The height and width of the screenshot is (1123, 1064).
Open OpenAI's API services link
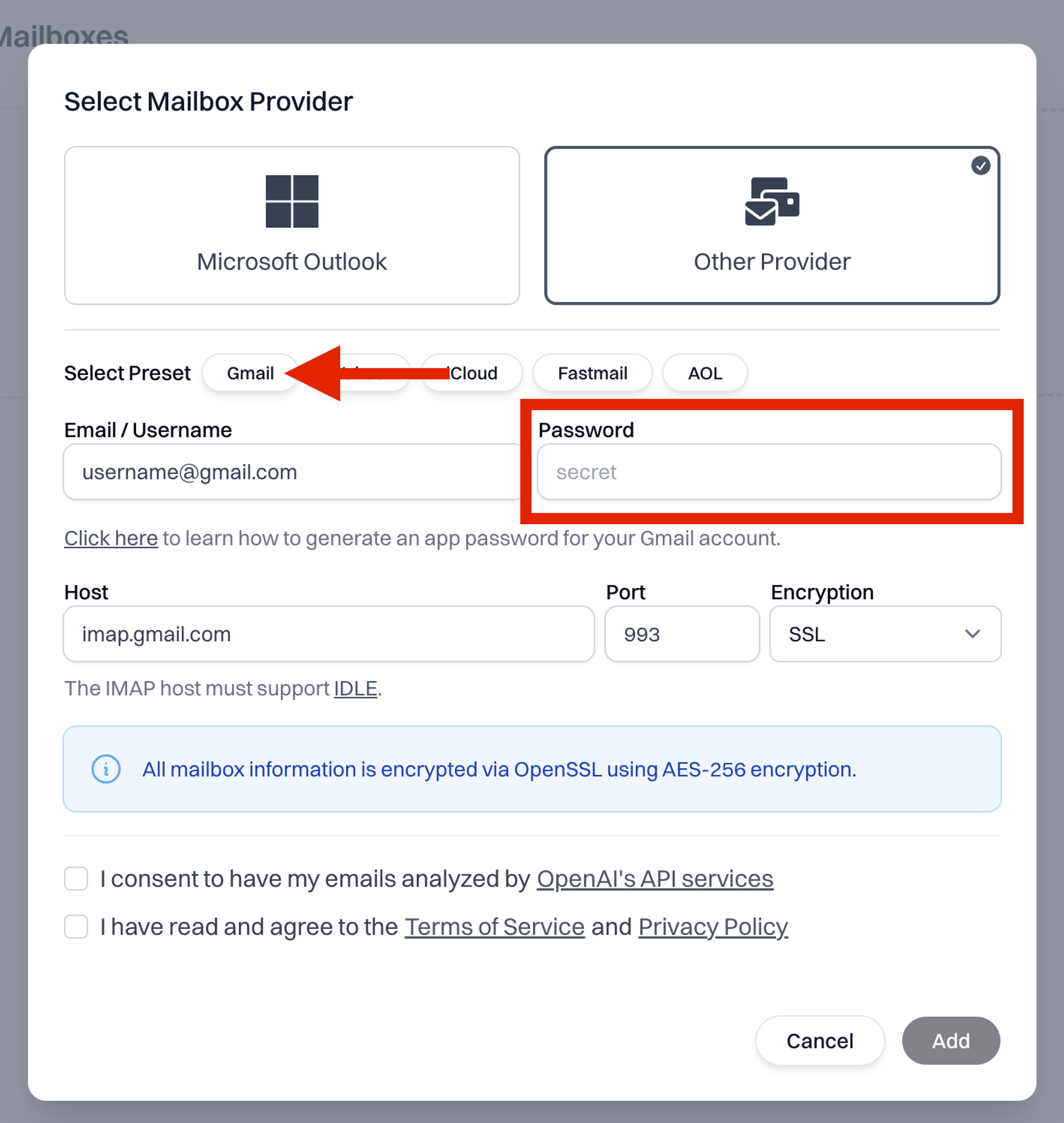point(655,878)
